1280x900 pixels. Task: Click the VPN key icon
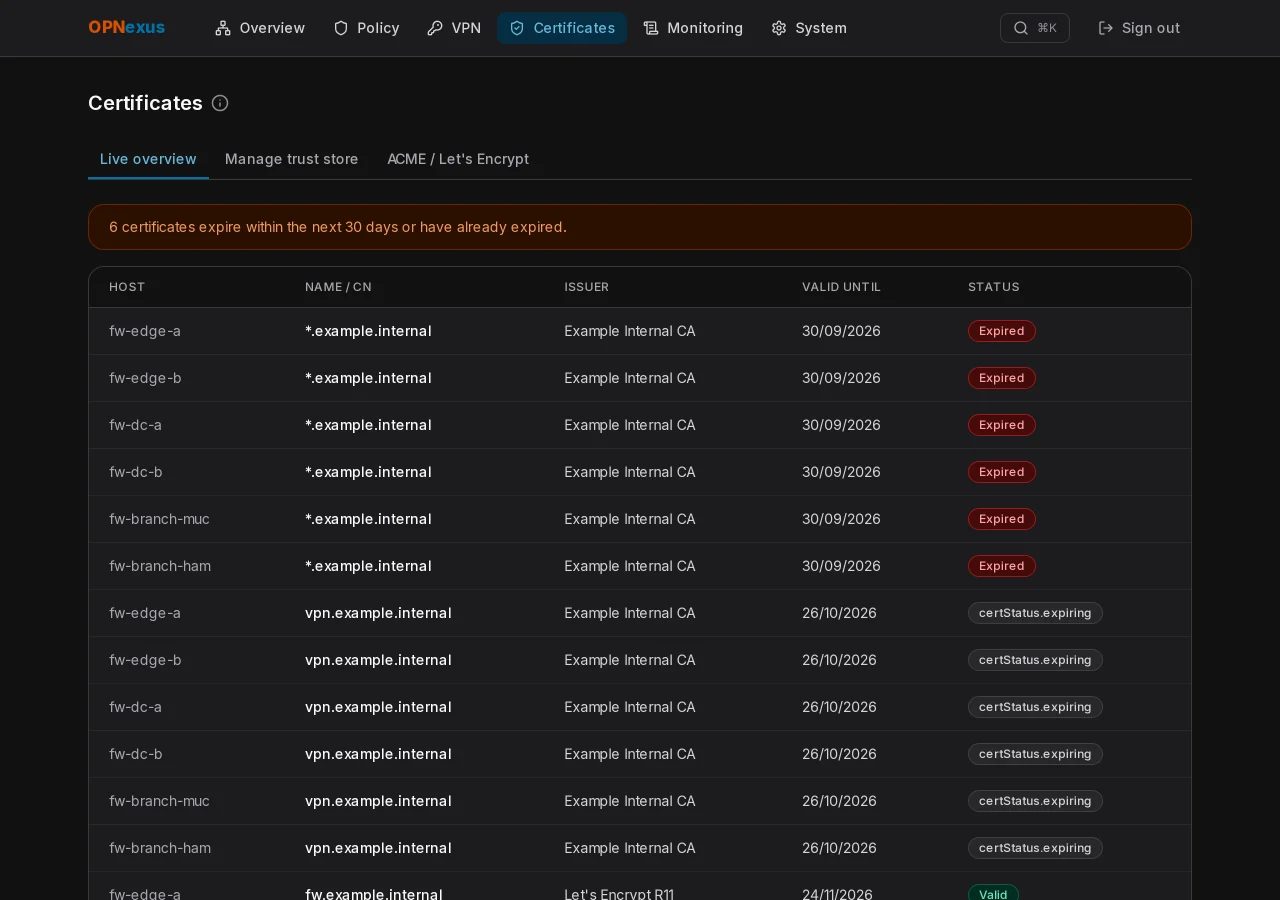pyautogui.click(x=435, y=28)
